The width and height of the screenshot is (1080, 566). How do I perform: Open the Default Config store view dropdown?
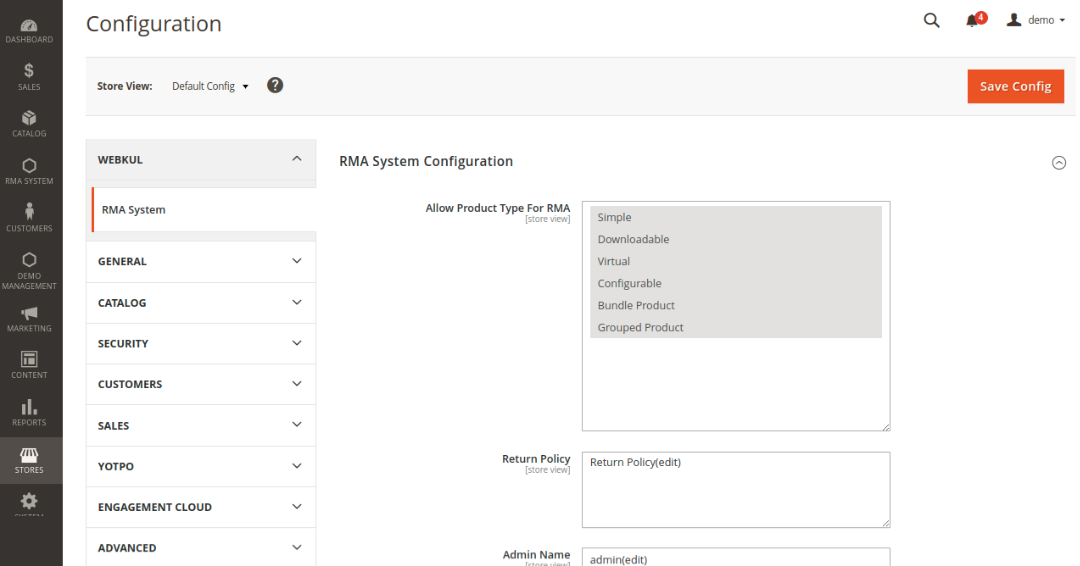(210, 86)
